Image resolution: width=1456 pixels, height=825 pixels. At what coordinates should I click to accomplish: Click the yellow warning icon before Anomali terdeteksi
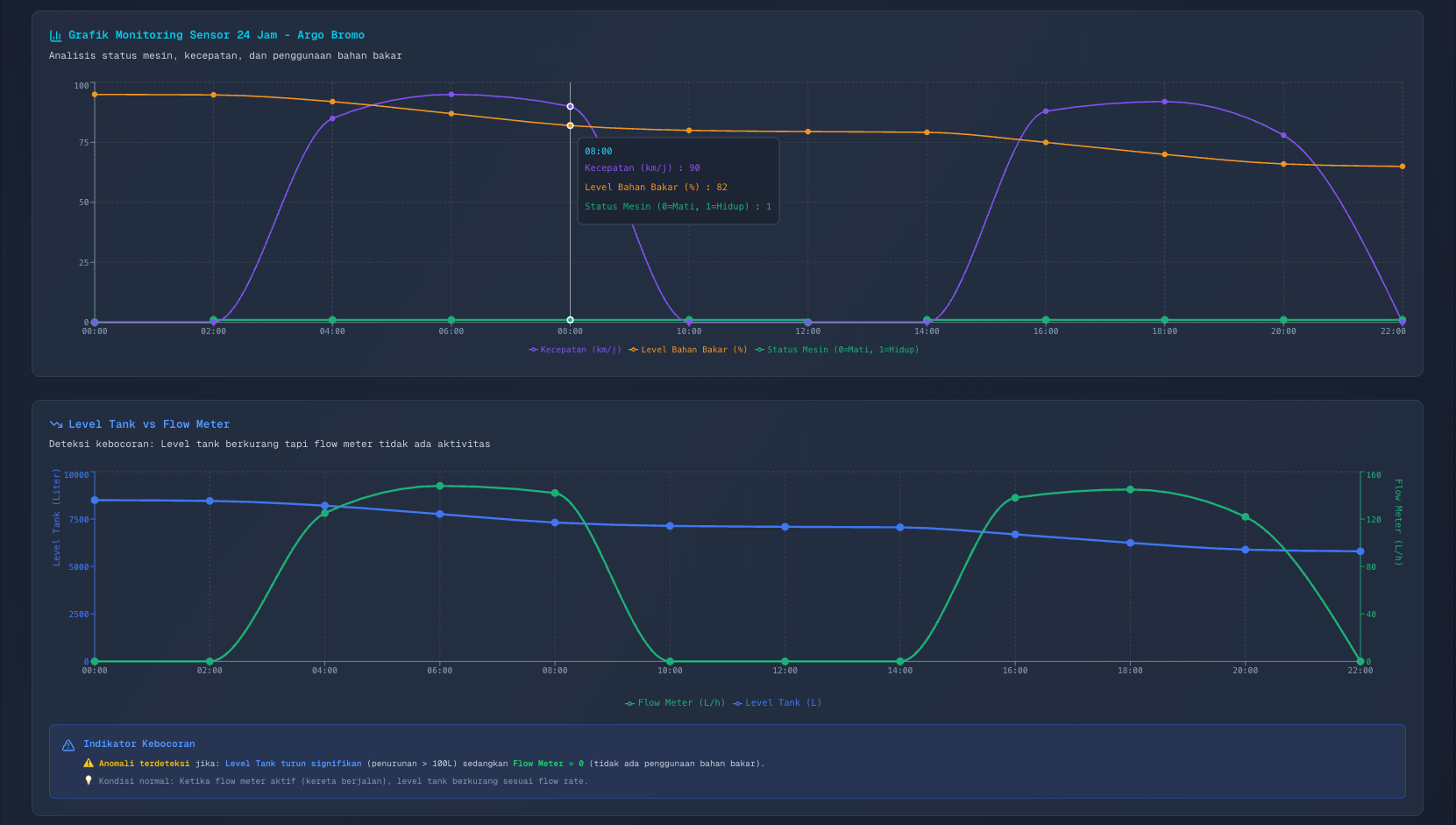(89, 764)
